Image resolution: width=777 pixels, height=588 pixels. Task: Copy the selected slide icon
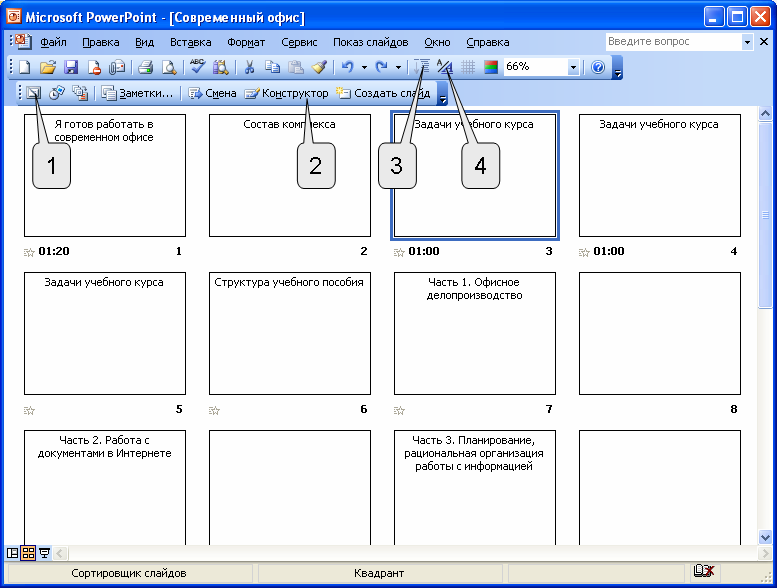point(272,66)
